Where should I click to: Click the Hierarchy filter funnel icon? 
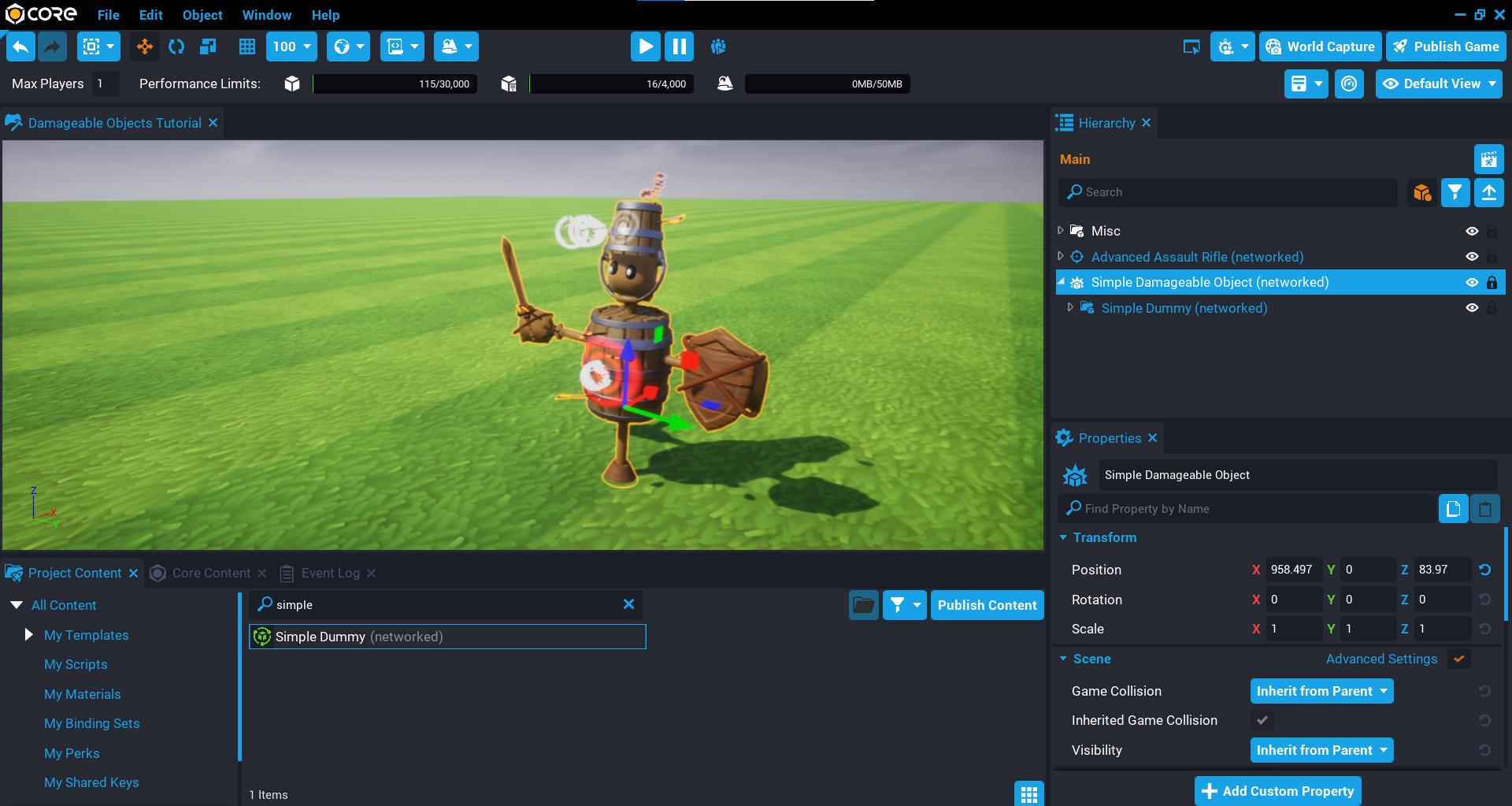click(x=1455, y=192)
